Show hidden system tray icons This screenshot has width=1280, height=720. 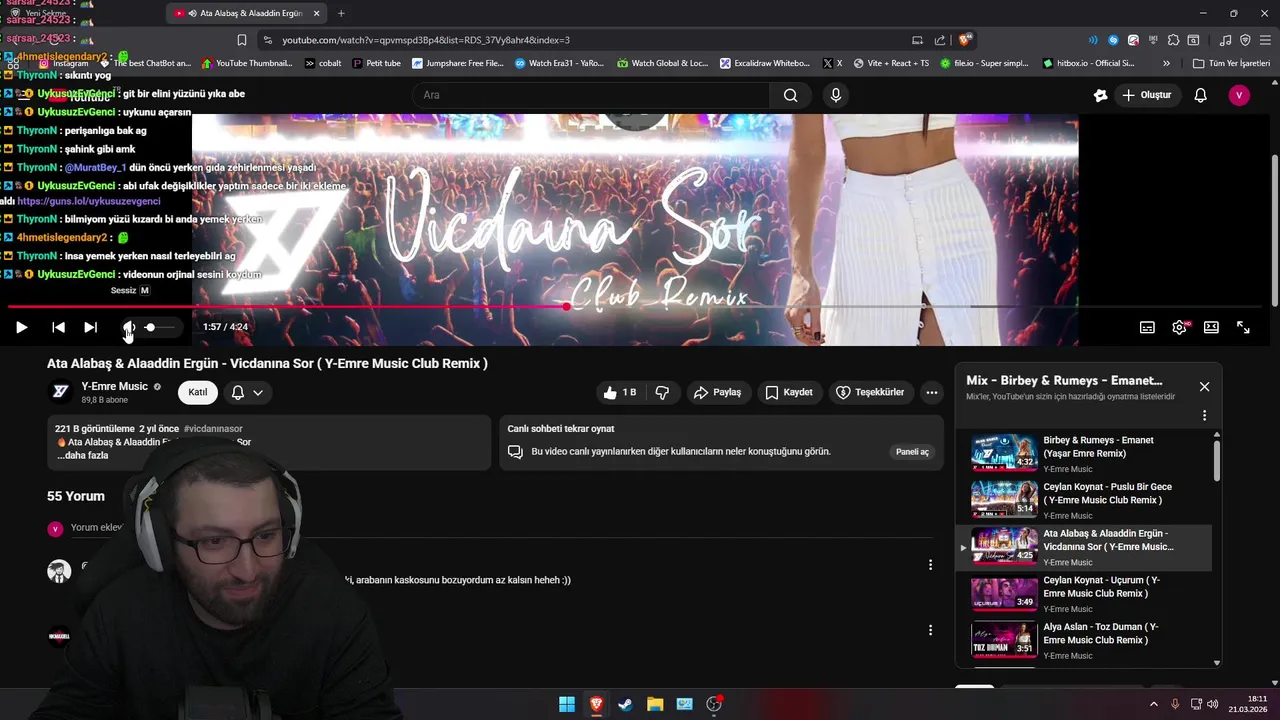coord(1153,704)
